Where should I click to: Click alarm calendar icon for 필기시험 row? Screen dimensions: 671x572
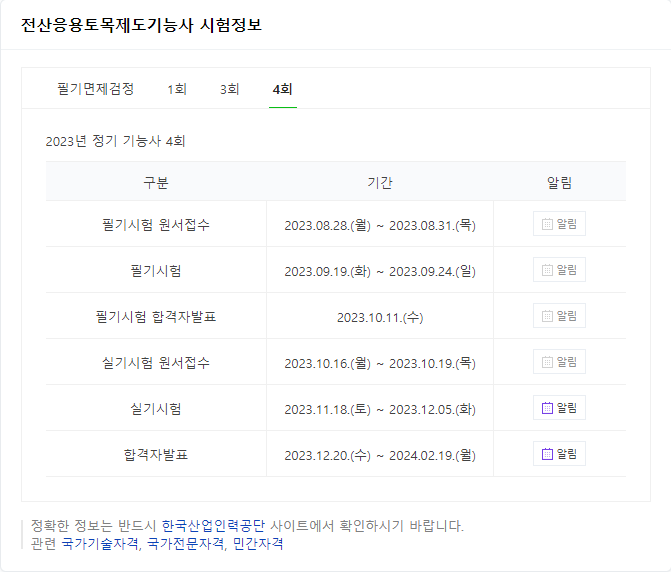coord(547,270)
